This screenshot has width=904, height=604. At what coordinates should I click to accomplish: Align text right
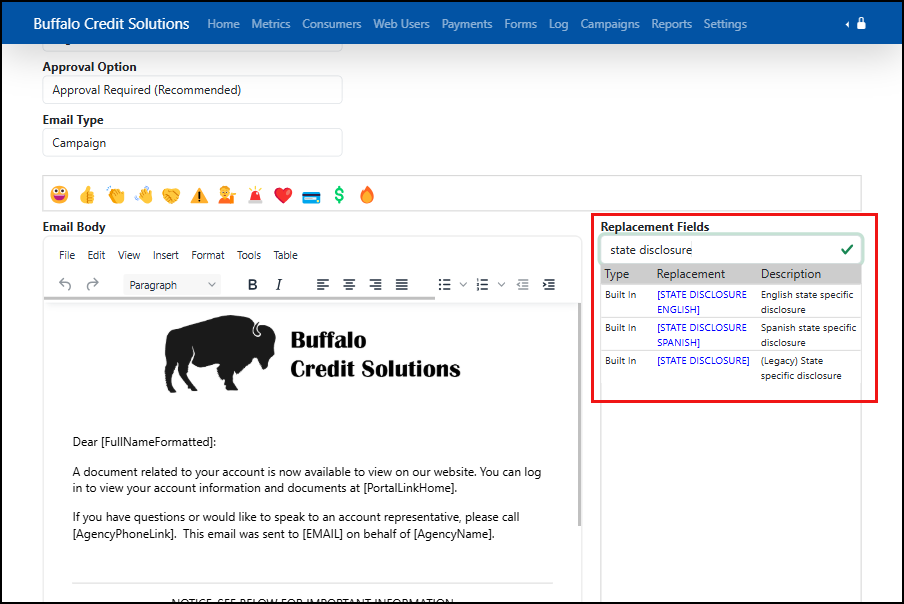click(x=375, y=284)
